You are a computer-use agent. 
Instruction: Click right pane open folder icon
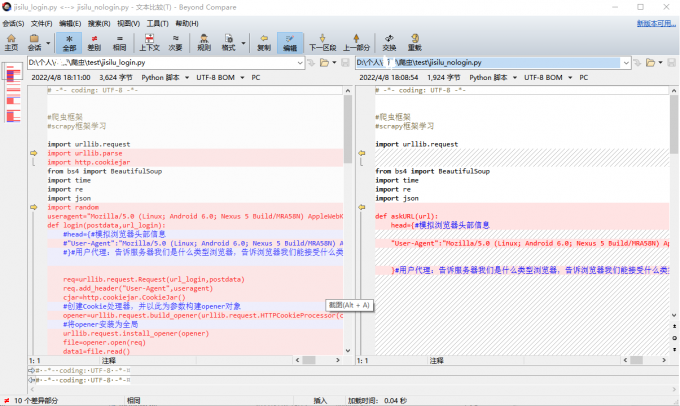651,63
